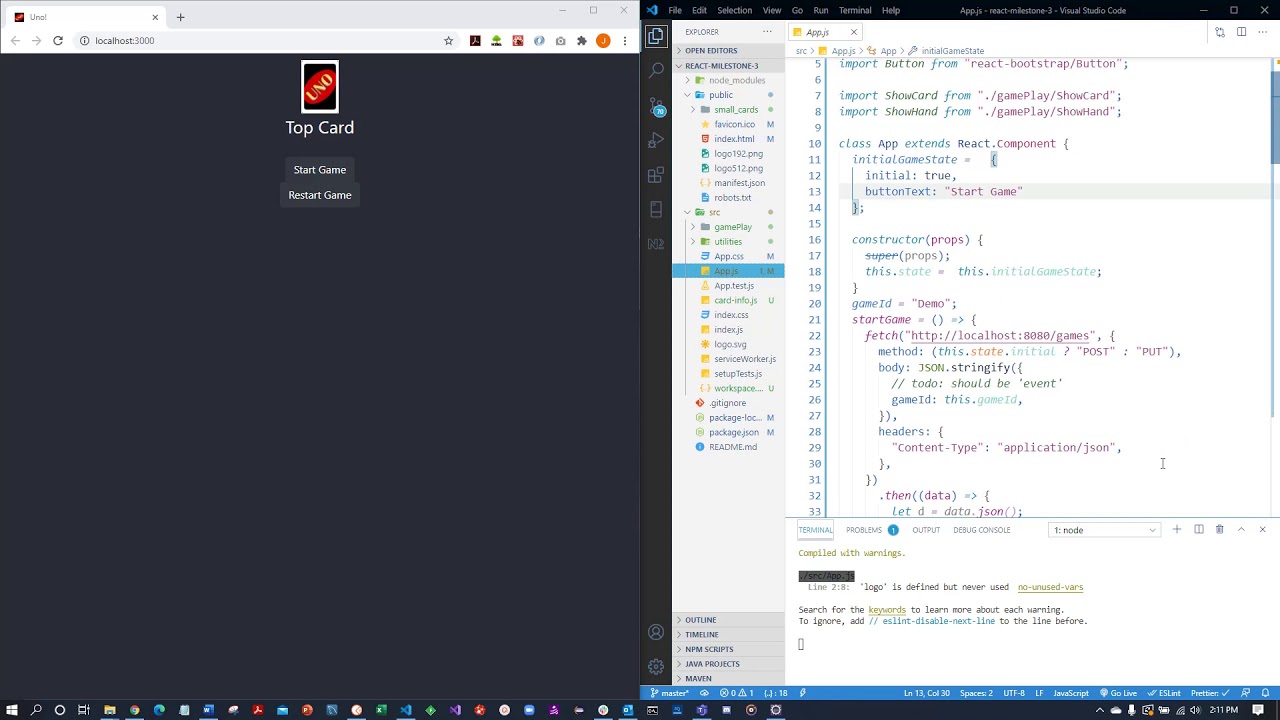Image resolution: width=1280 pixels, height=720 pixels.
Task: Open Run and Debug view in activity bar
Action: (656, 141)
